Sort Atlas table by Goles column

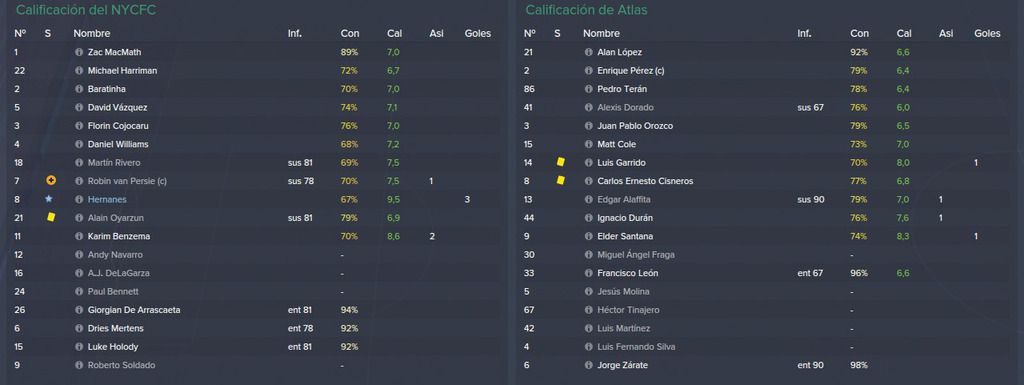click(987, 33)
